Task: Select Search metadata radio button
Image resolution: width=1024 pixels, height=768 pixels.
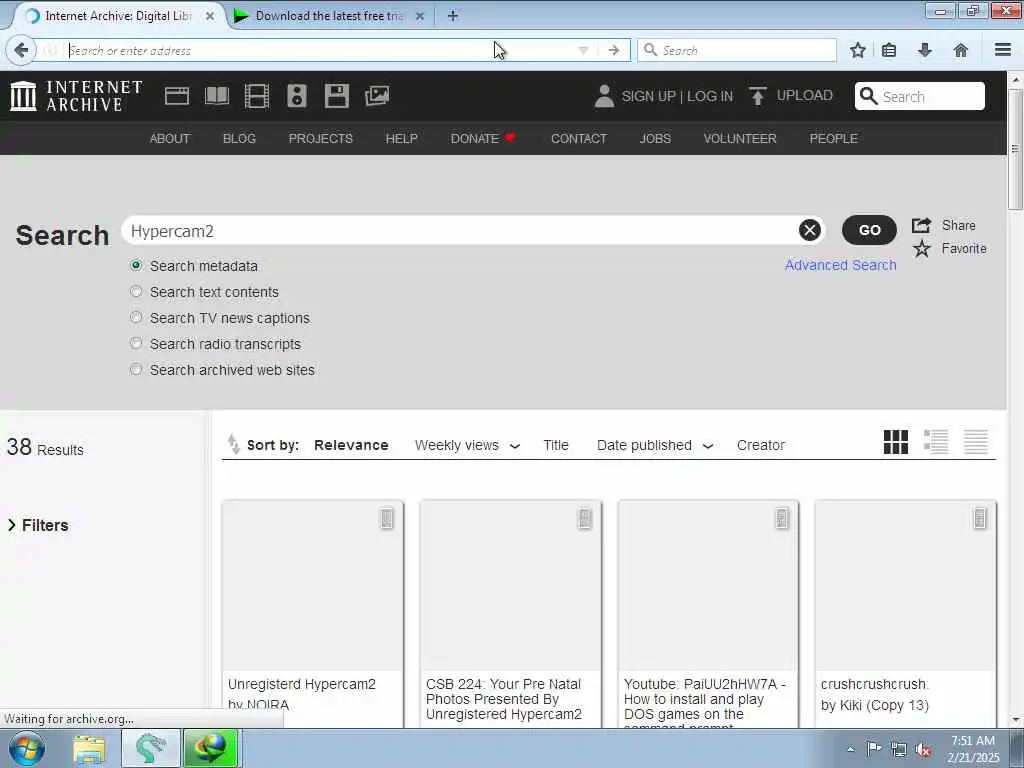Action: pyautogui.click(x=136, y=265)
